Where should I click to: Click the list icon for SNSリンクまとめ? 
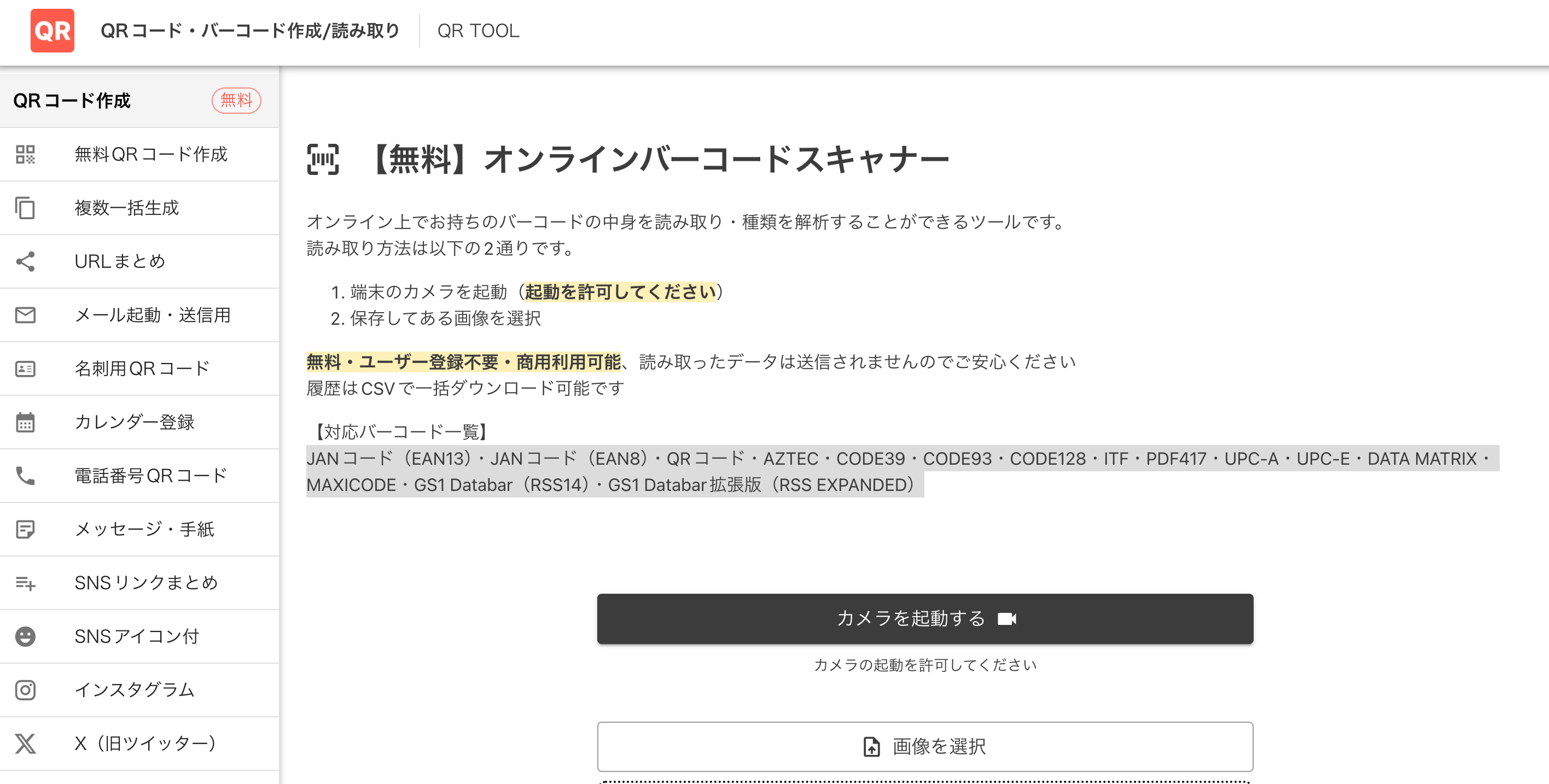pos(26,582)
